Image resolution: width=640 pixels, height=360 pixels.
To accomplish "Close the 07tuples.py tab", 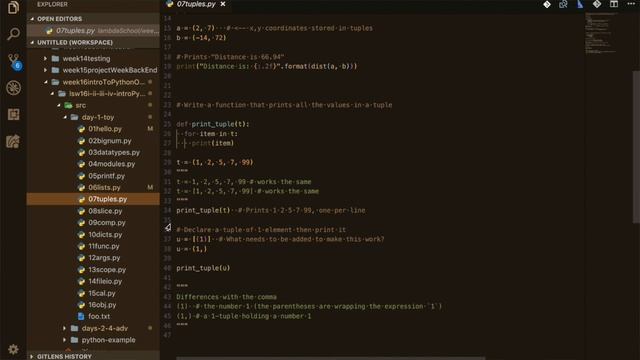I will [x=223, y=4].
